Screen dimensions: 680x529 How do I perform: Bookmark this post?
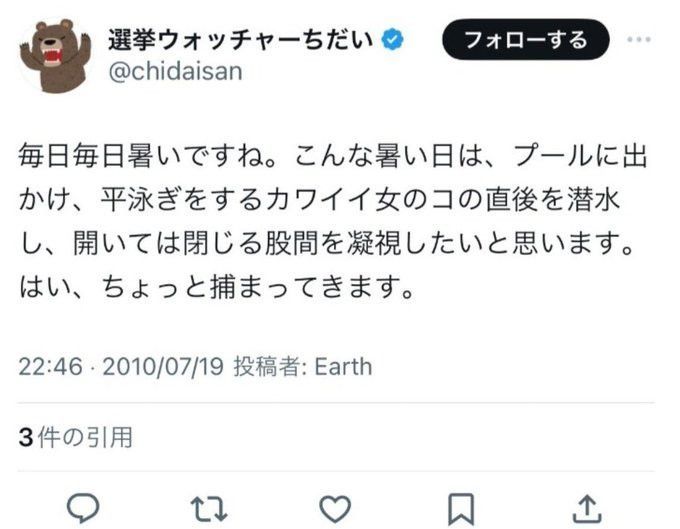tap(463, 507)
